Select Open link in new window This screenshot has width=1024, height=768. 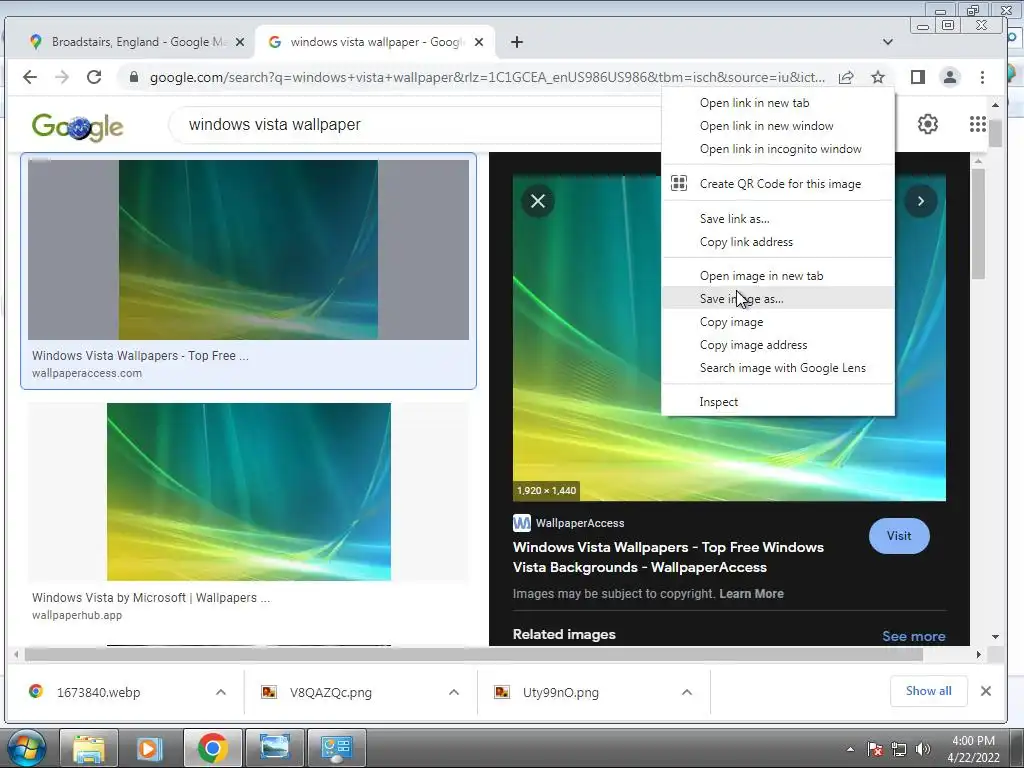coord(778,125)
